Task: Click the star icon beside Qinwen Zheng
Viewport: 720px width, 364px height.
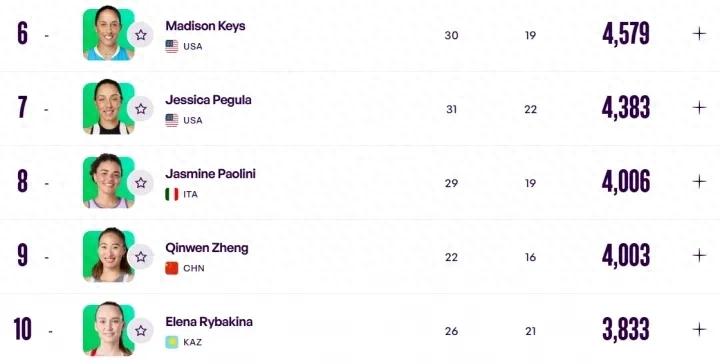Action: 141,257
